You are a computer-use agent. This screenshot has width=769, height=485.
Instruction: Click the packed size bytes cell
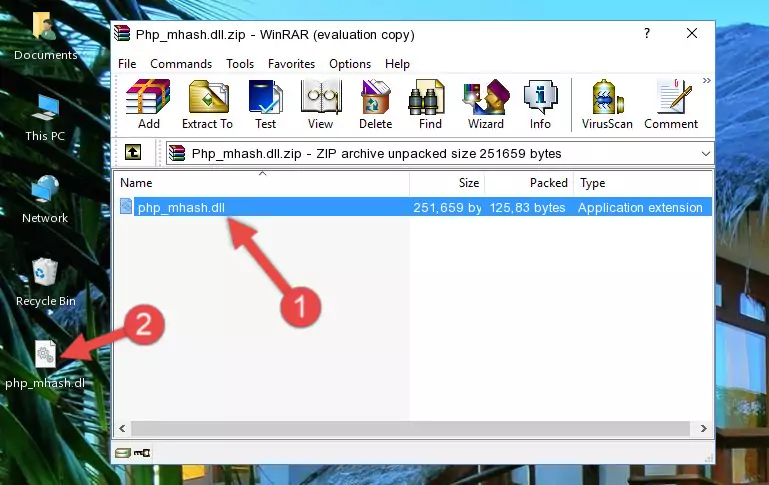pos(527,207)
